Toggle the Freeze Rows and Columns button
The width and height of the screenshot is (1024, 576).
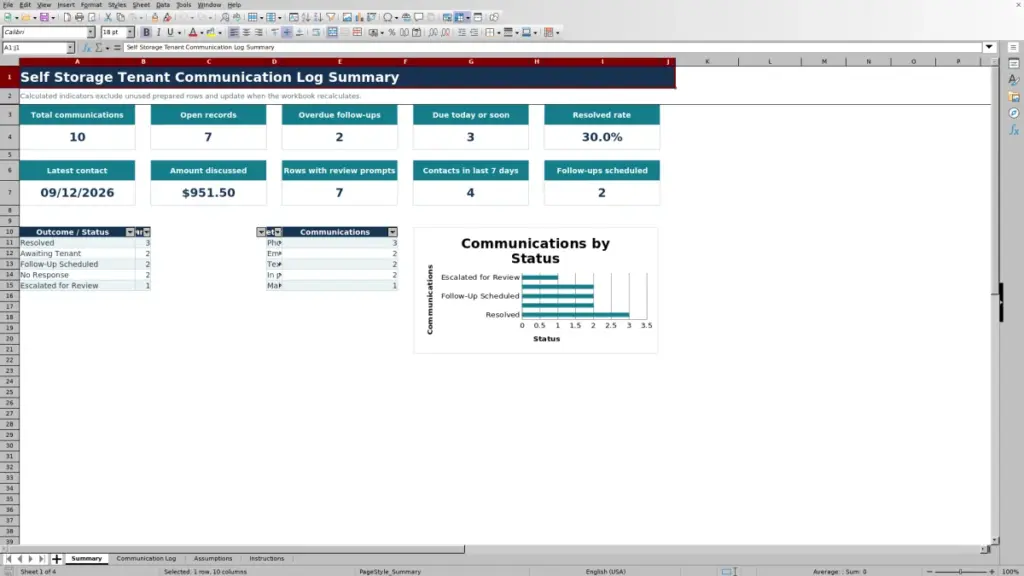pyautogui.click(x=459, y=17)
